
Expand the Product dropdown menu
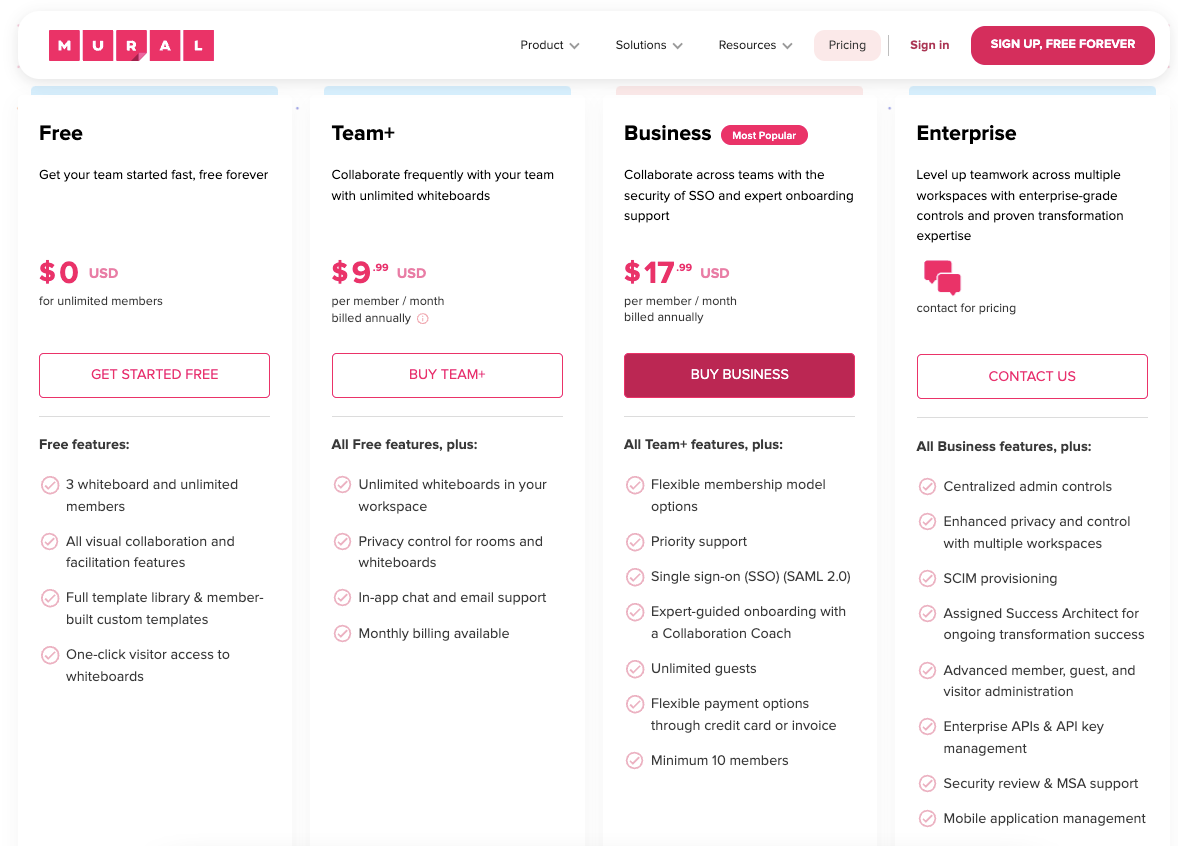[549, 45]
